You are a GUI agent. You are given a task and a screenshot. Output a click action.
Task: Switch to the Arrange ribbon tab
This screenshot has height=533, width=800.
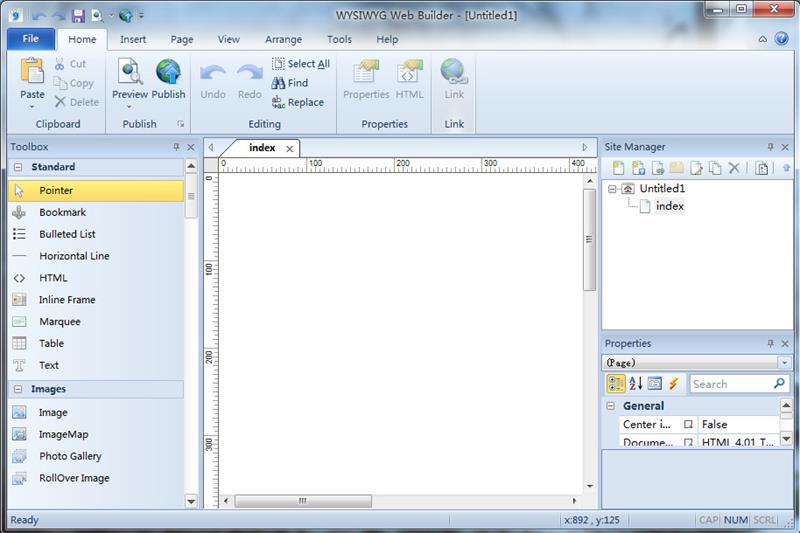(283, 39)
